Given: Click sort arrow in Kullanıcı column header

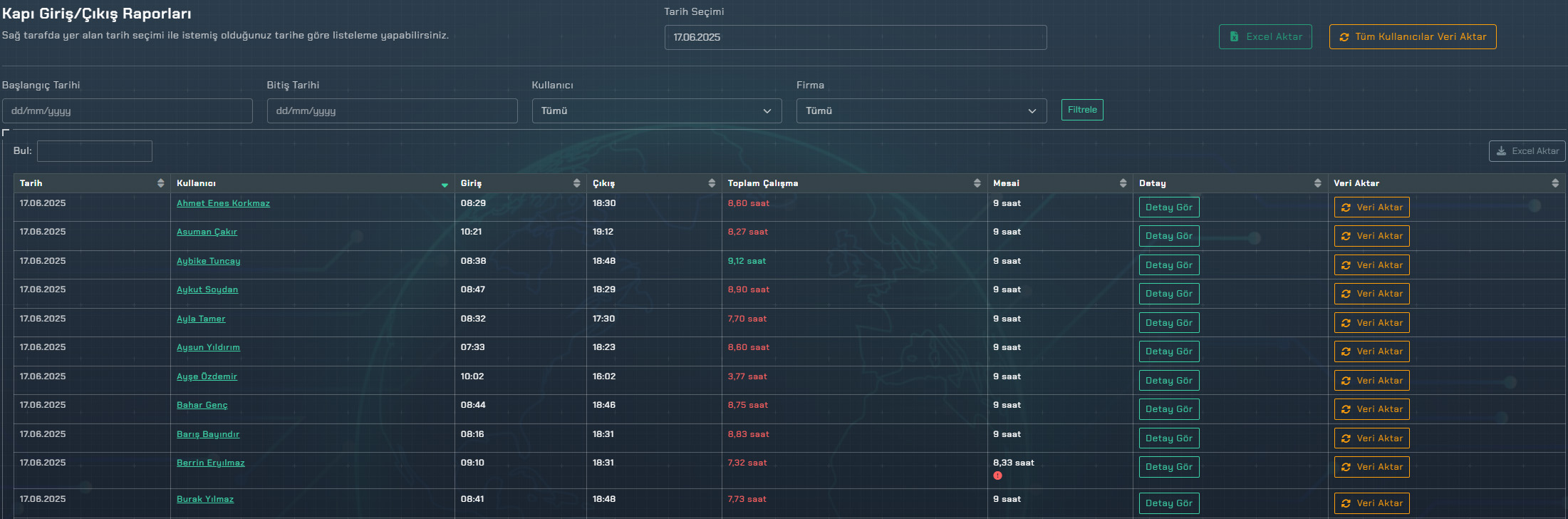Looking at the screenshot, I should (445, 185).
